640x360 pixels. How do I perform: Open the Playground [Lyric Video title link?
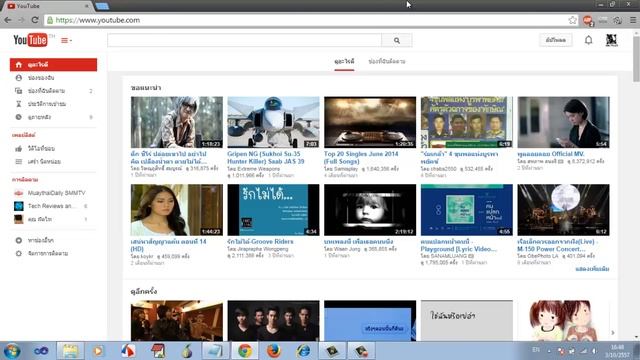(458, 245)
